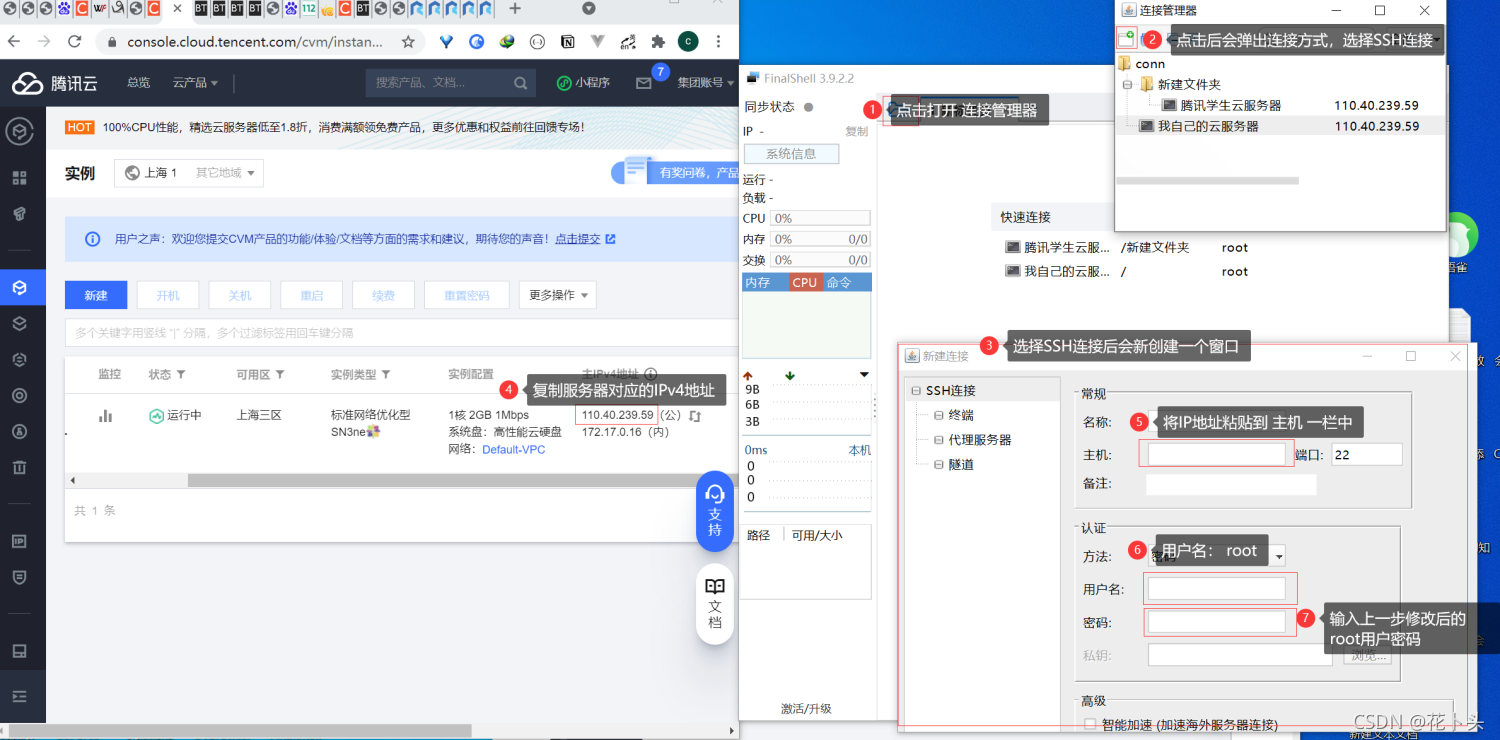Click the 重置密码 button
The width and height of the screenshot is (1500, 740).
(x=467, y=295)
